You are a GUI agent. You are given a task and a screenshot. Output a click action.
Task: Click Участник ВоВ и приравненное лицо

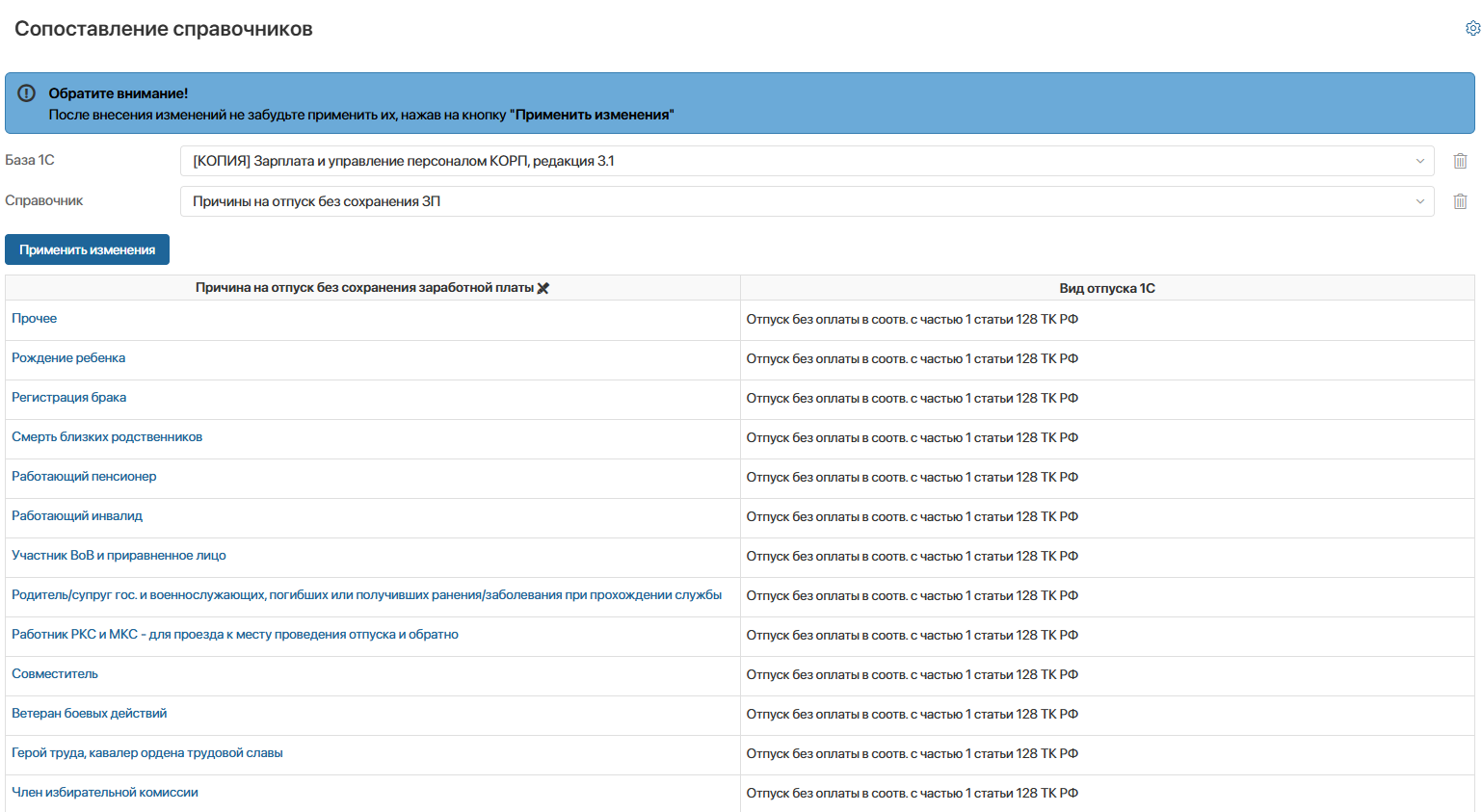click(119, 556)
